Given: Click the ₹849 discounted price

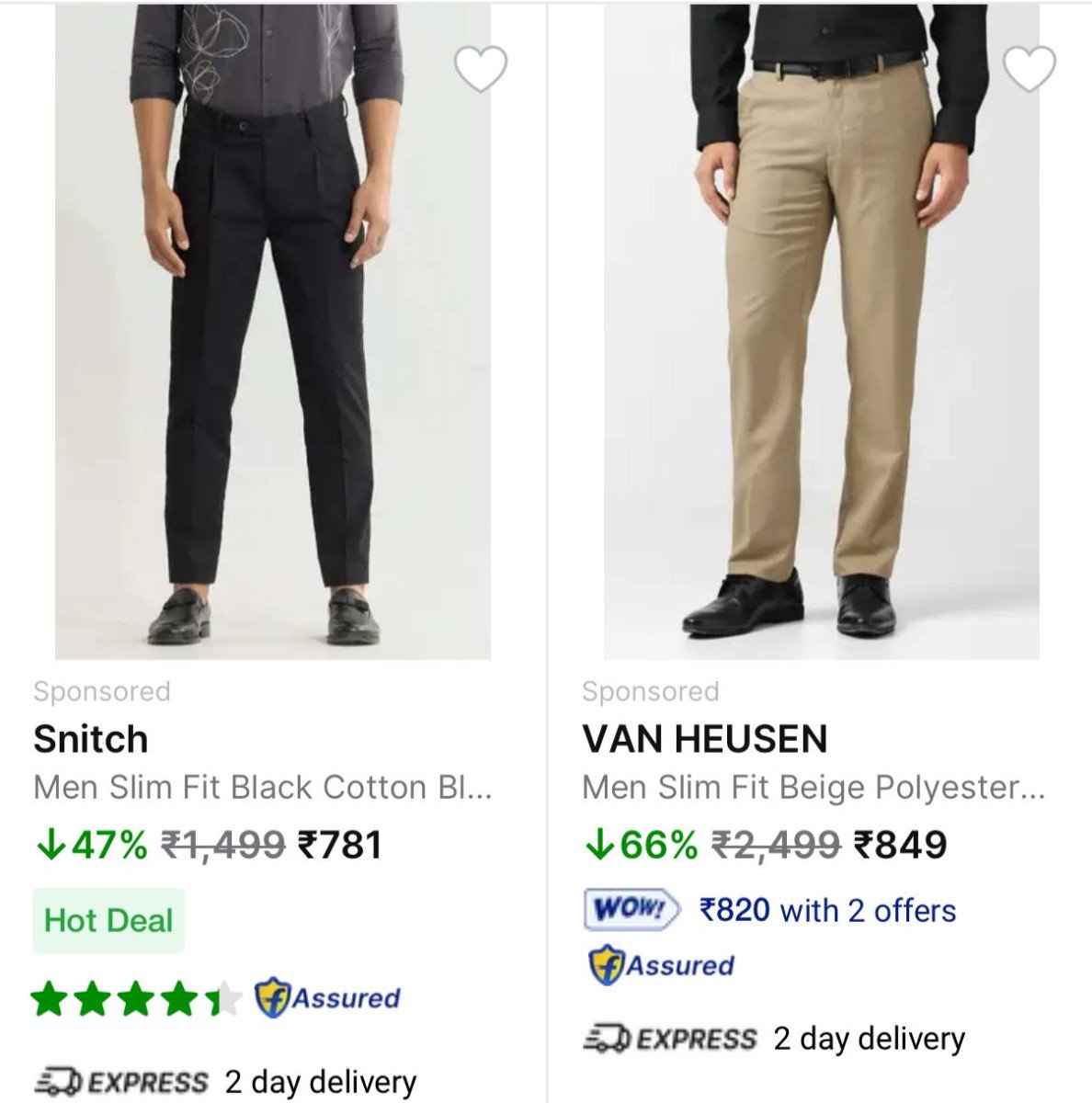Looking at the screenshot, I should 900,845.
